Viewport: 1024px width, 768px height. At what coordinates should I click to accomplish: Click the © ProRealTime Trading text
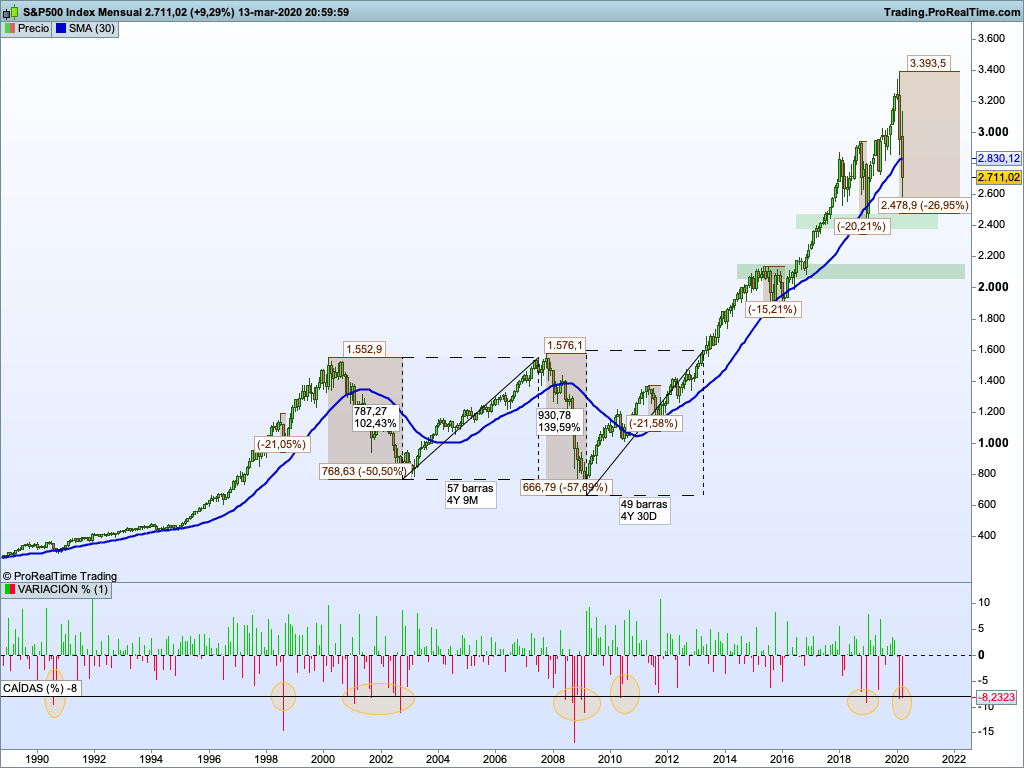[60, 576]
